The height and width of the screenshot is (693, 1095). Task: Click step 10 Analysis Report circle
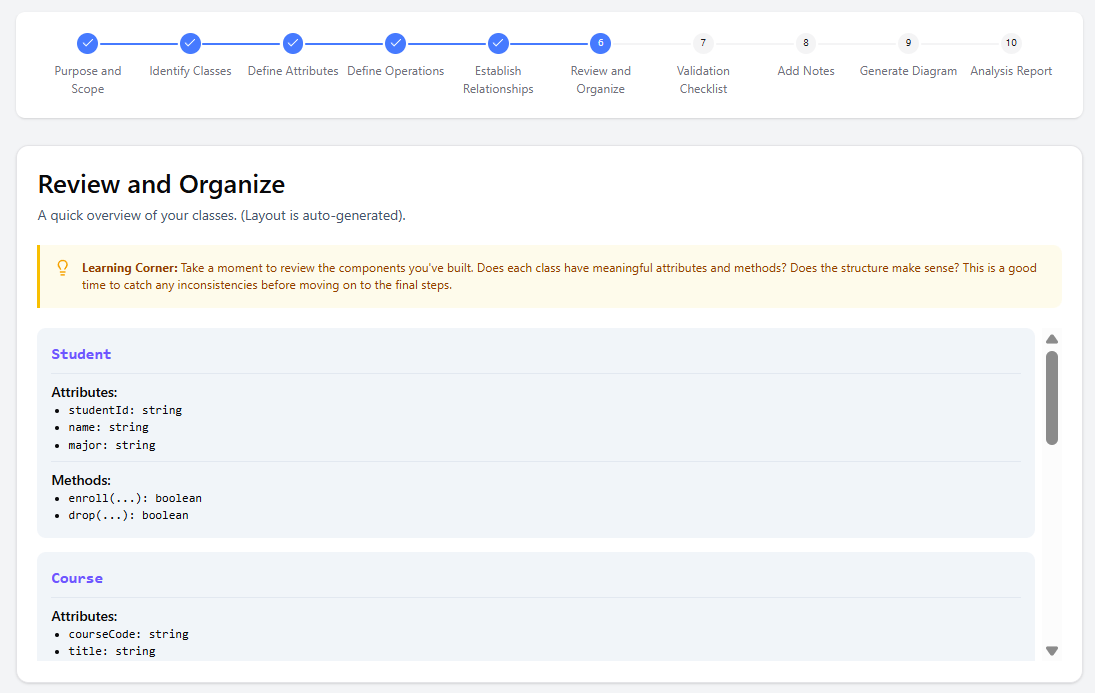pyautogui.click(x=1011, y=43)
